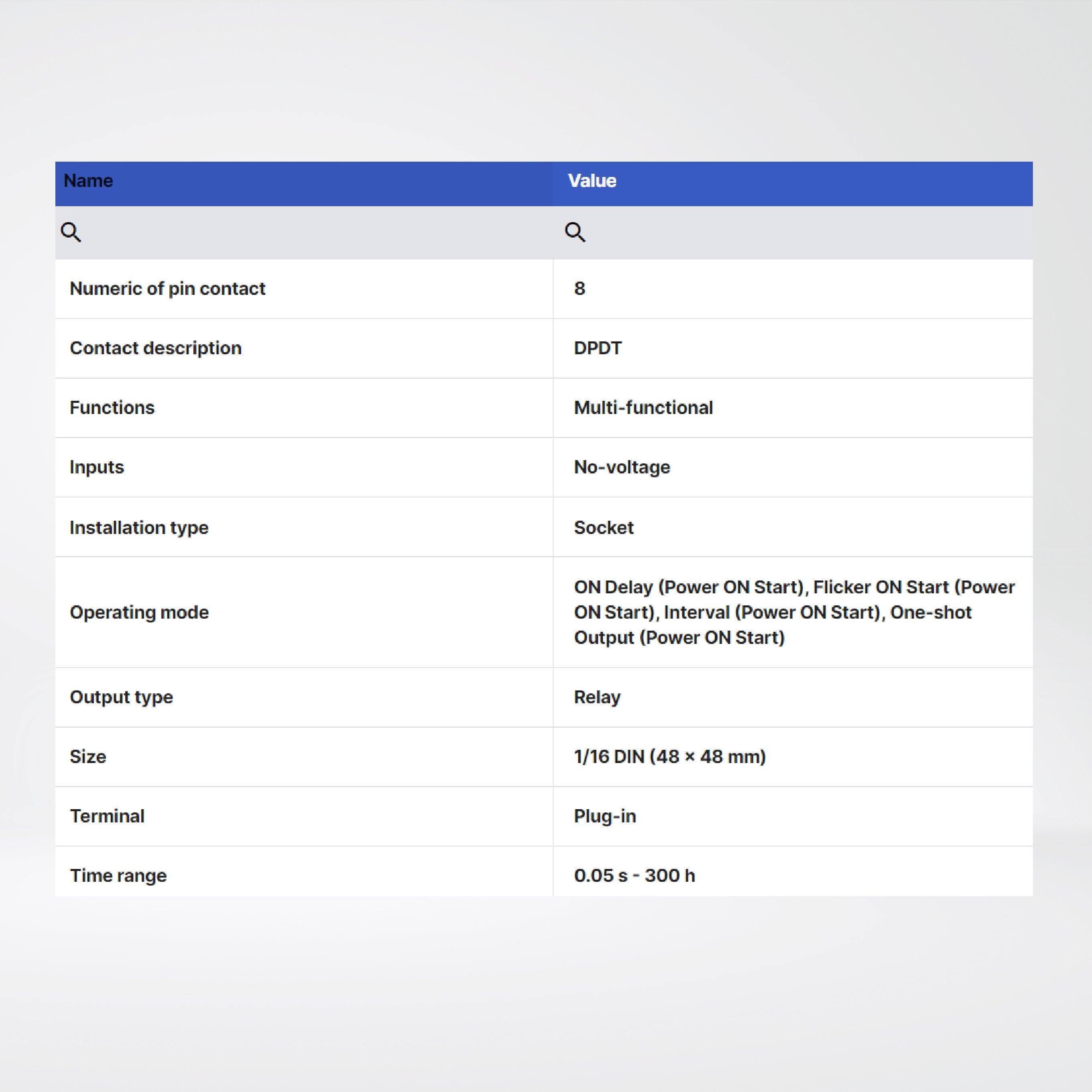Viewport: 1092px width, 1092px height.
Task: Select the 'Size' row label
Action: click(88, 757)
